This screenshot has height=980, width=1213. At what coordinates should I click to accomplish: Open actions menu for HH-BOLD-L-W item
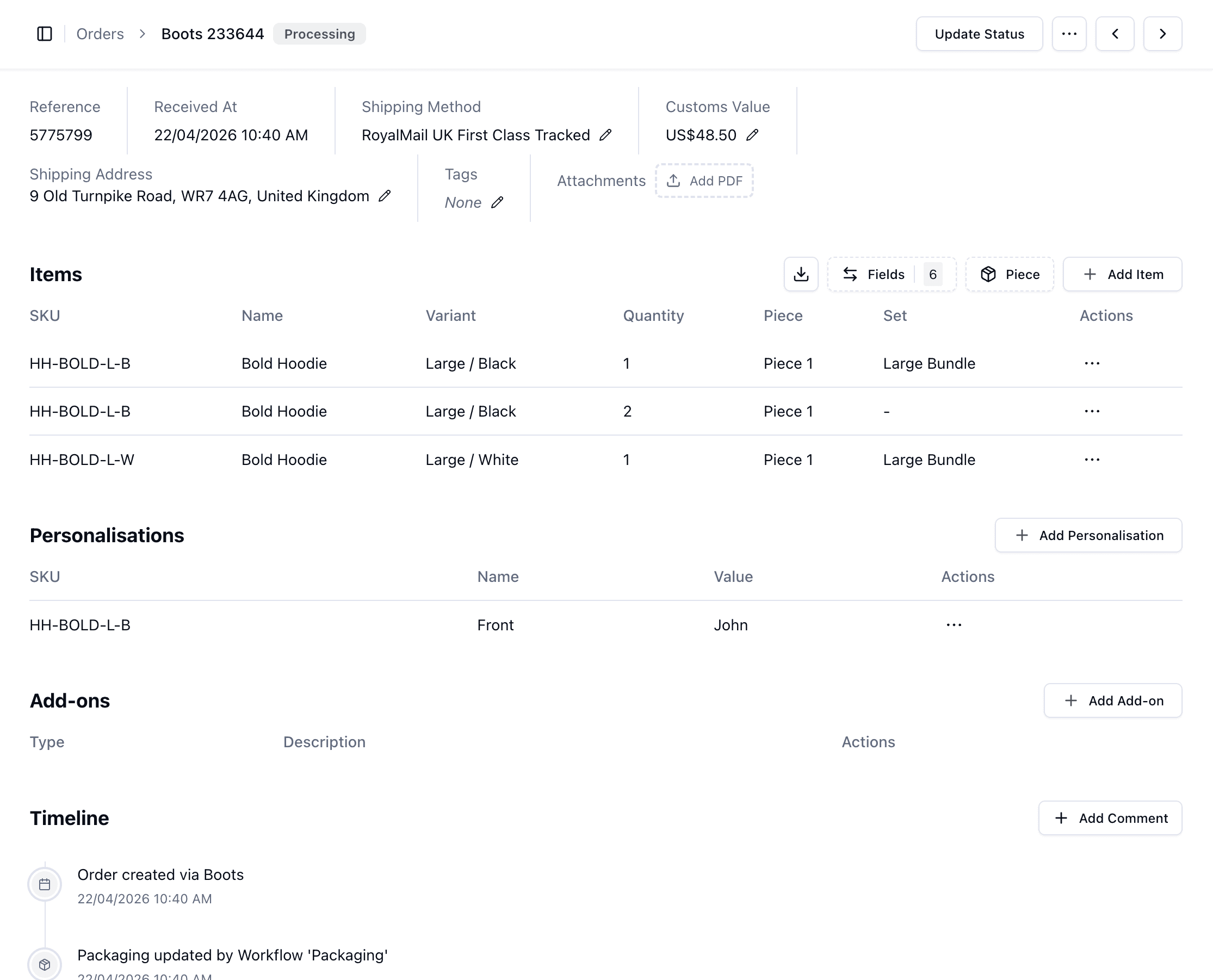[x=1092, y=460]
